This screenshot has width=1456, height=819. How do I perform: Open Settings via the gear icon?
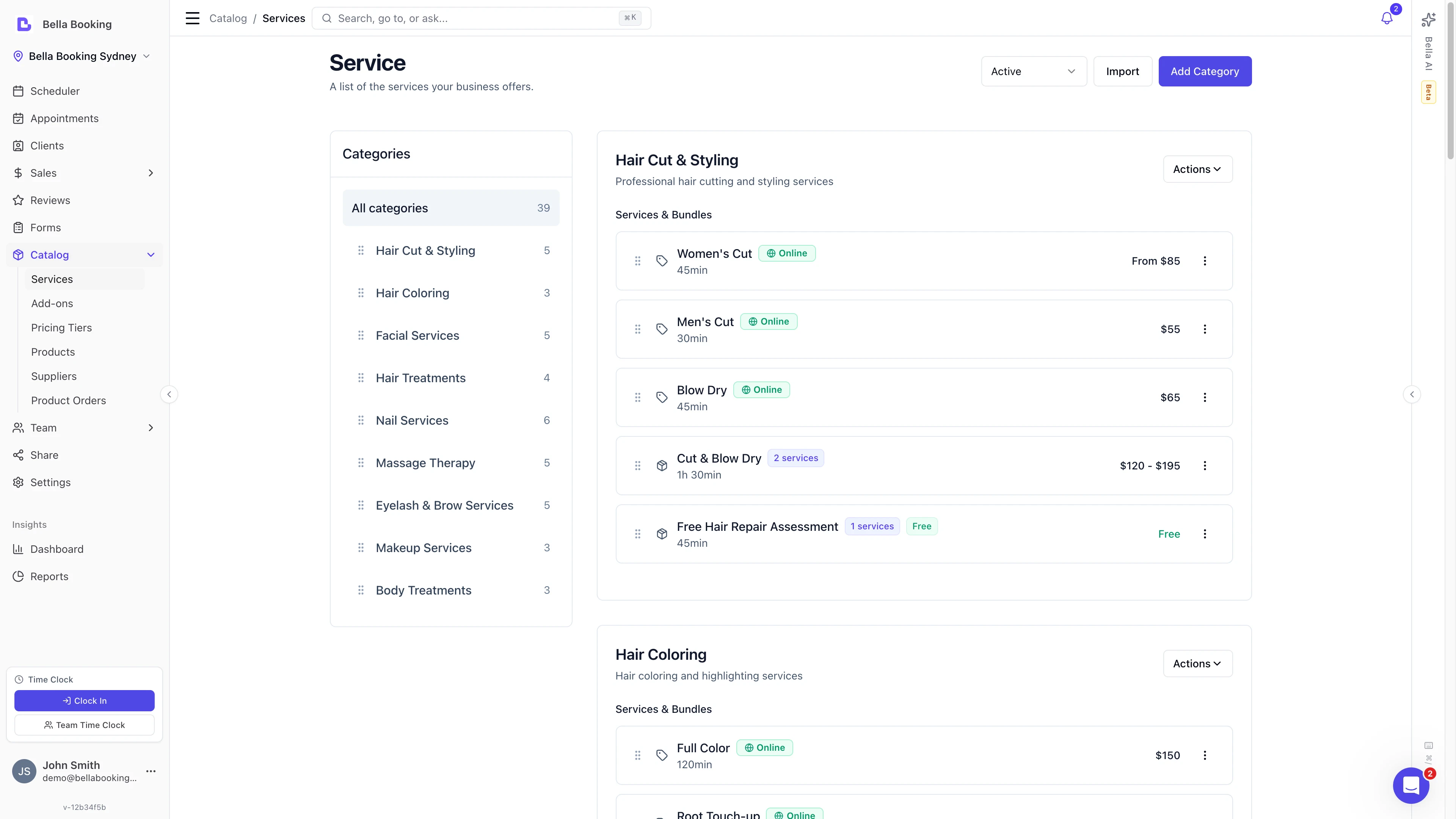pos(17,482)
